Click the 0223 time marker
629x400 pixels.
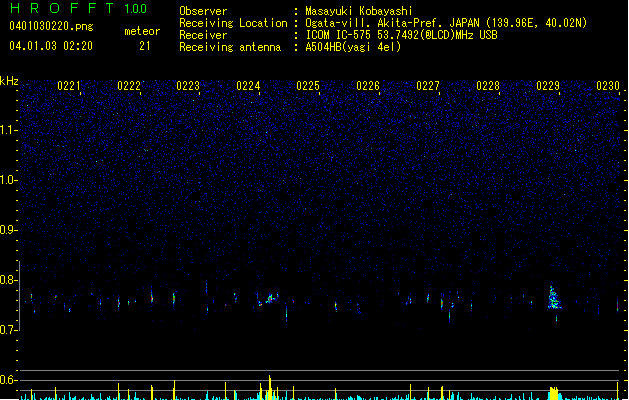[x=188, y=86]
